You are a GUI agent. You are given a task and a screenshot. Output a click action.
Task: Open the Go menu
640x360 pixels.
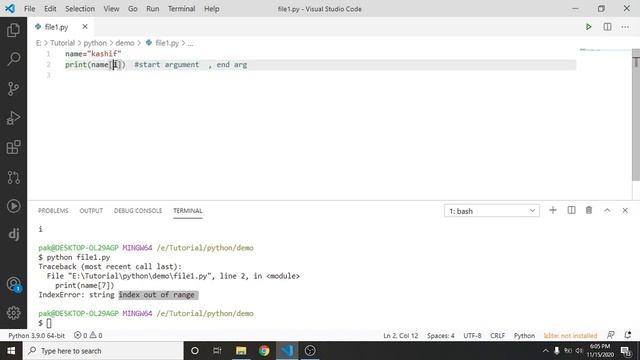[x=133, y=9]
